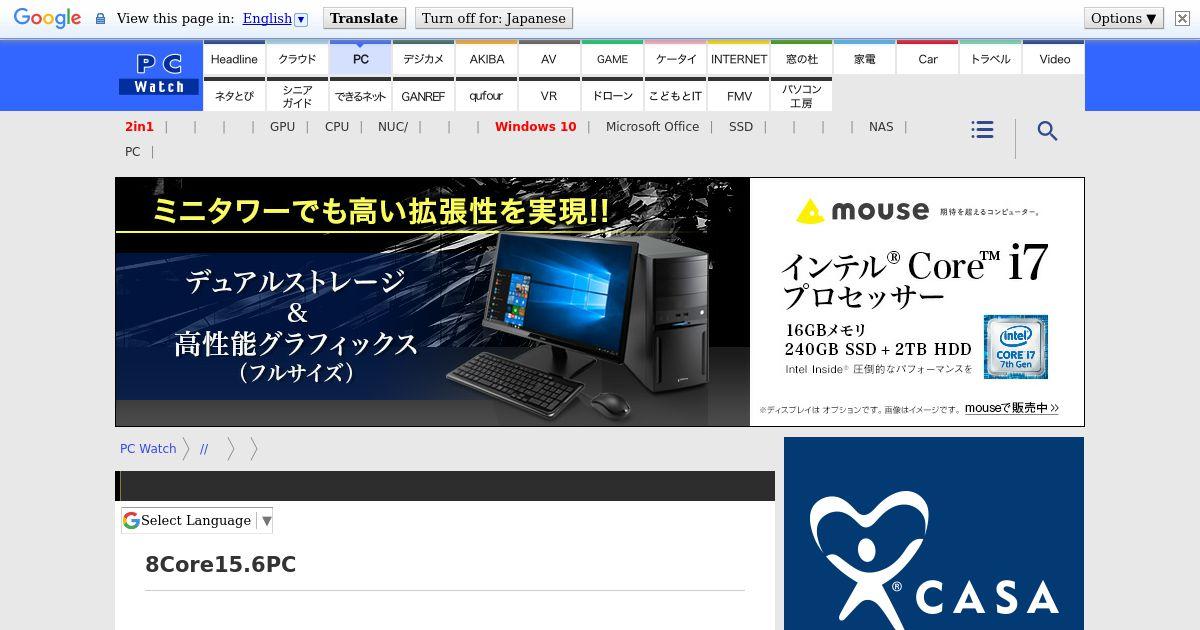Open the ドローン tab

coord(612,95)
